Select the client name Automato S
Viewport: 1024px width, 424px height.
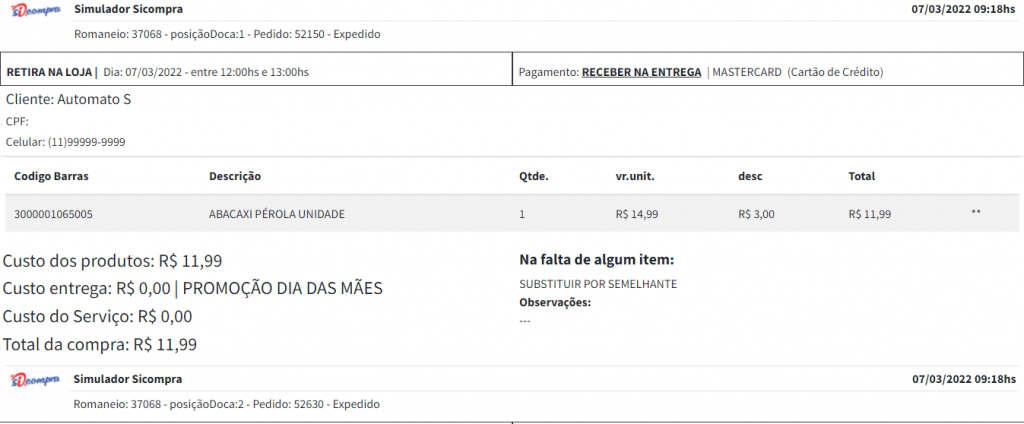point(68,99)
